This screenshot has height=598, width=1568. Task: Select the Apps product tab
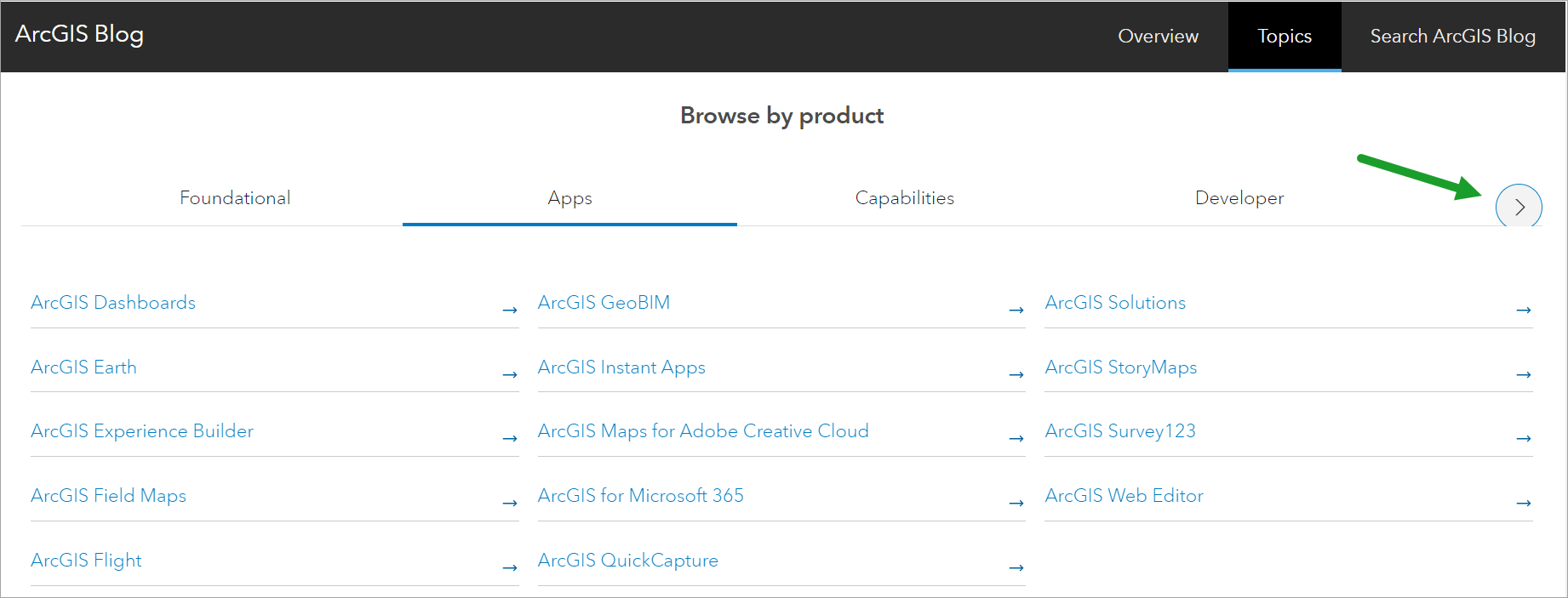tap(569, 198)
